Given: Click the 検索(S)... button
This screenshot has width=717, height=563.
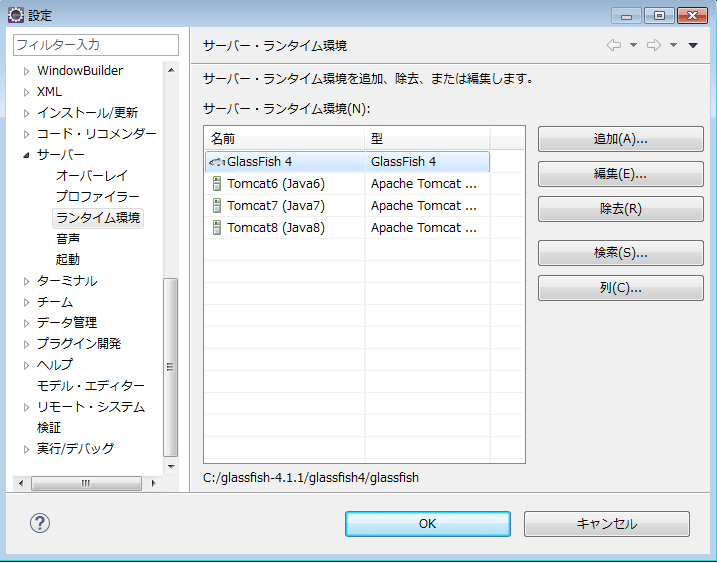Looking at the screenshot, I should (x=621, y=253).
